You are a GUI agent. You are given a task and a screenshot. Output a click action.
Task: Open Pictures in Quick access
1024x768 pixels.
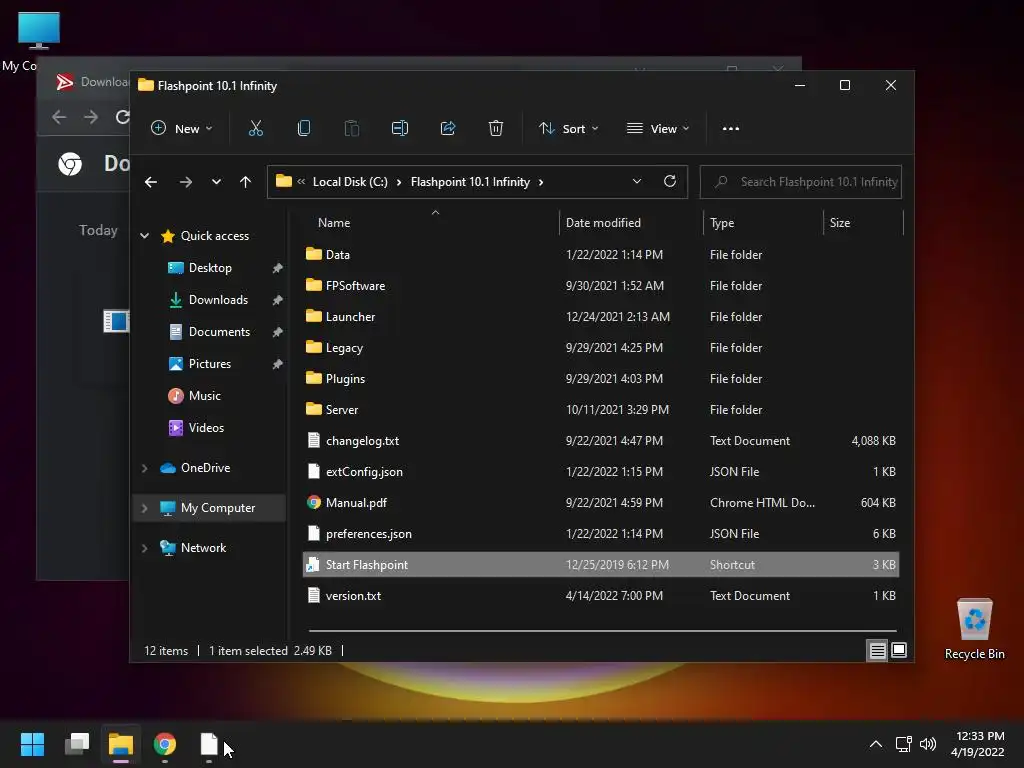pos(210,364)
